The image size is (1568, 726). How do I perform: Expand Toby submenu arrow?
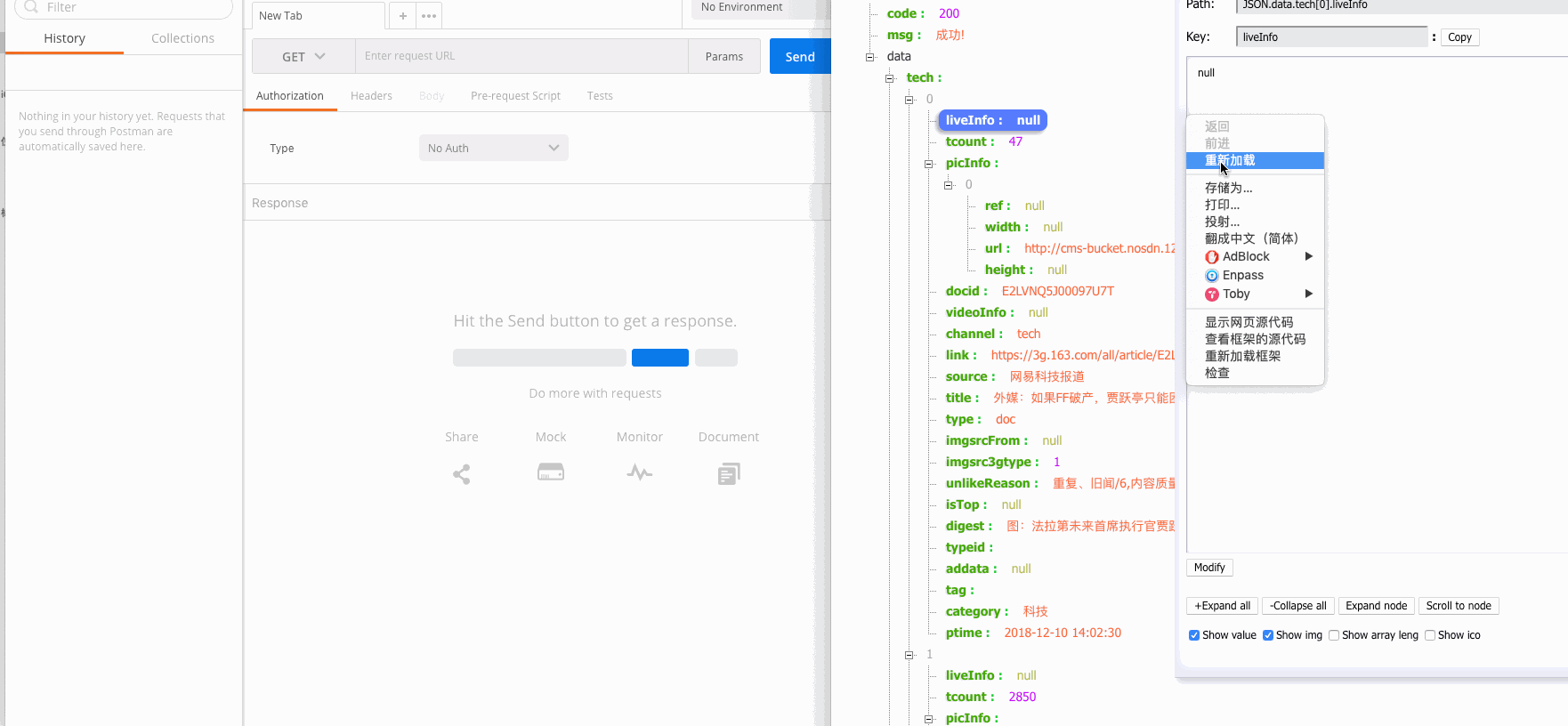1309,294
